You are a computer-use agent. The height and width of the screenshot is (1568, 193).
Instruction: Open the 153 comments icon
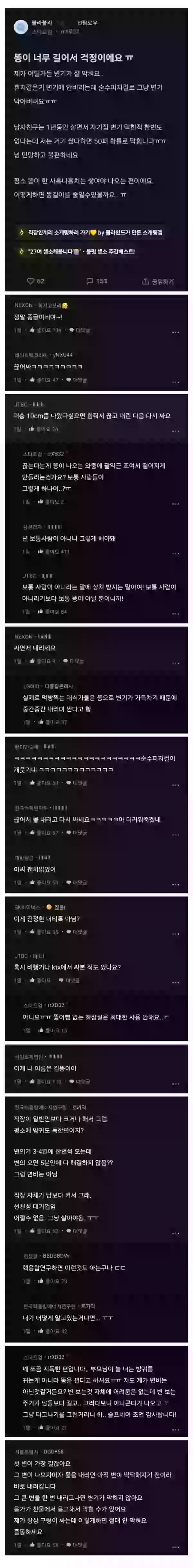tap(96, 281)
